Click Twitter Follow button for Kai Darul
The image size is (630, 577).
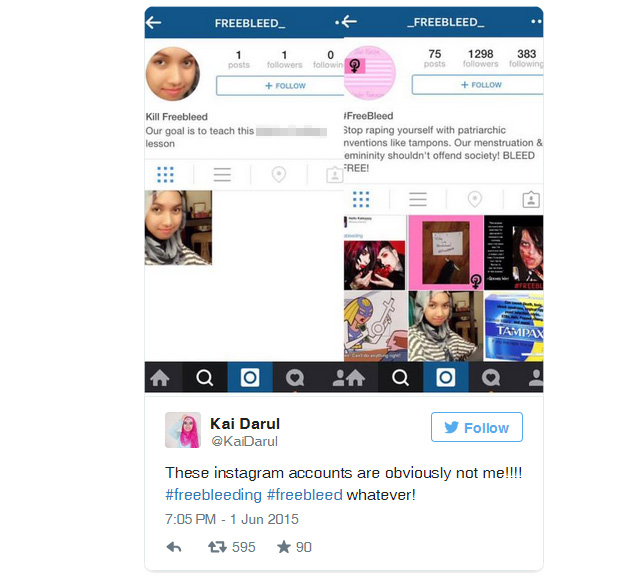(x=477, y=427)
